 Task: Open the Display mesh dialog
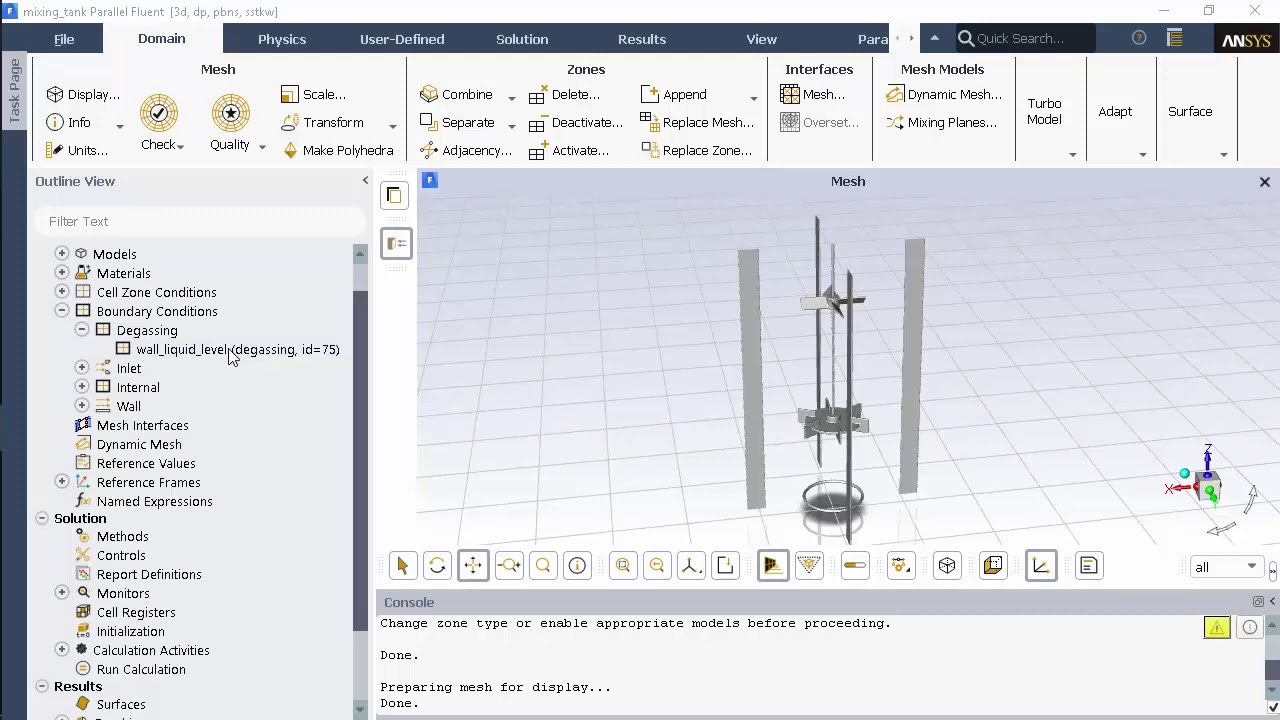83,94
